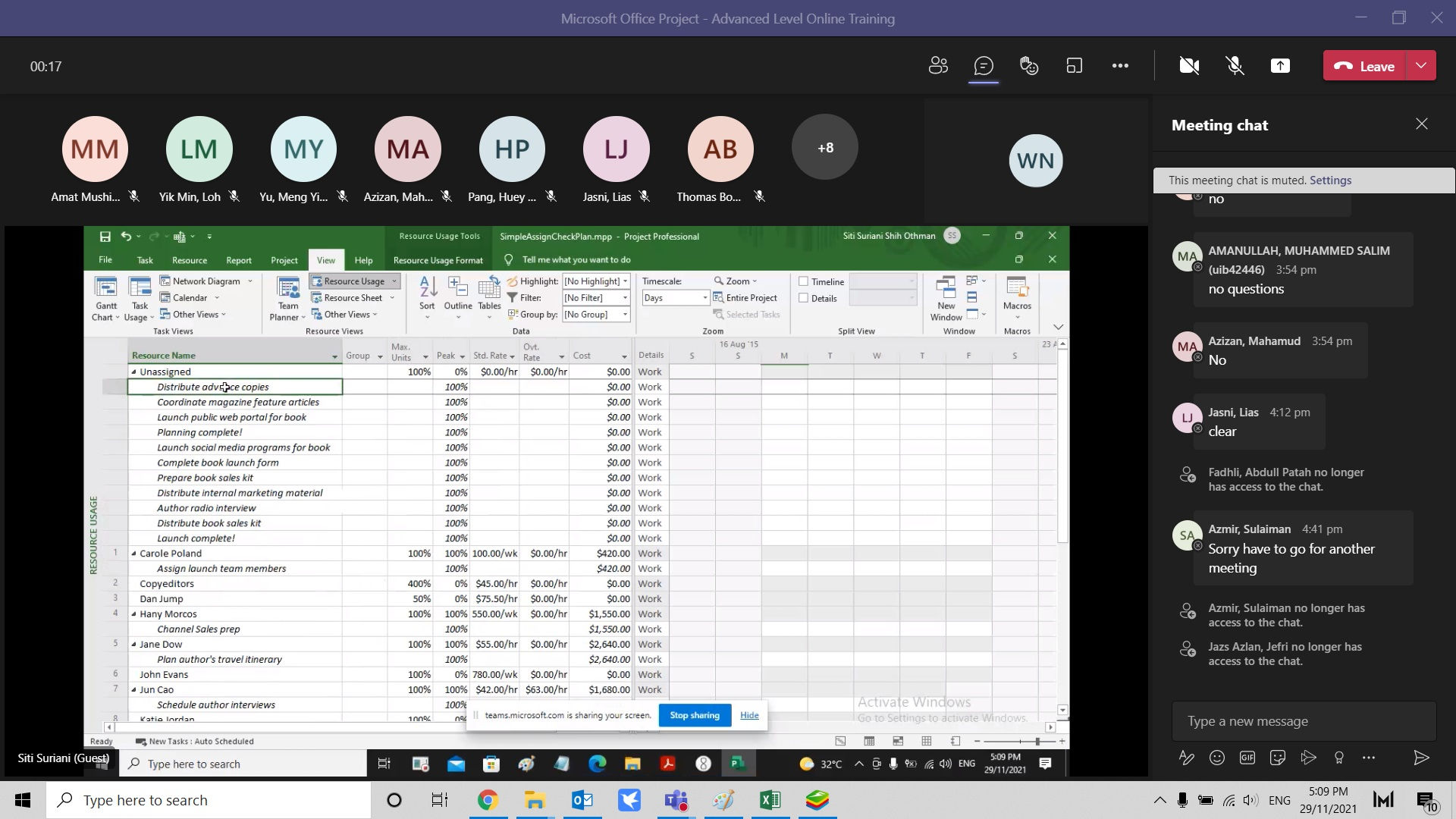Open the share content tray
Viewport: 1456px width, 819px height.
(x=1280, y=66)
